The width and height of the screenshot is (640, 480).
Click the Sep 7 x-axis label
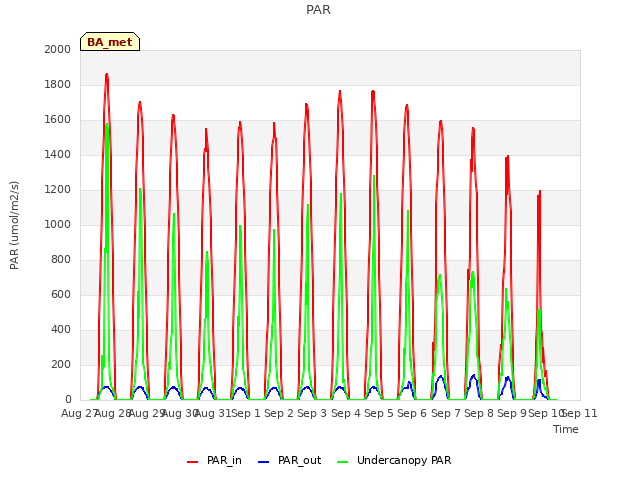point(446,413)
